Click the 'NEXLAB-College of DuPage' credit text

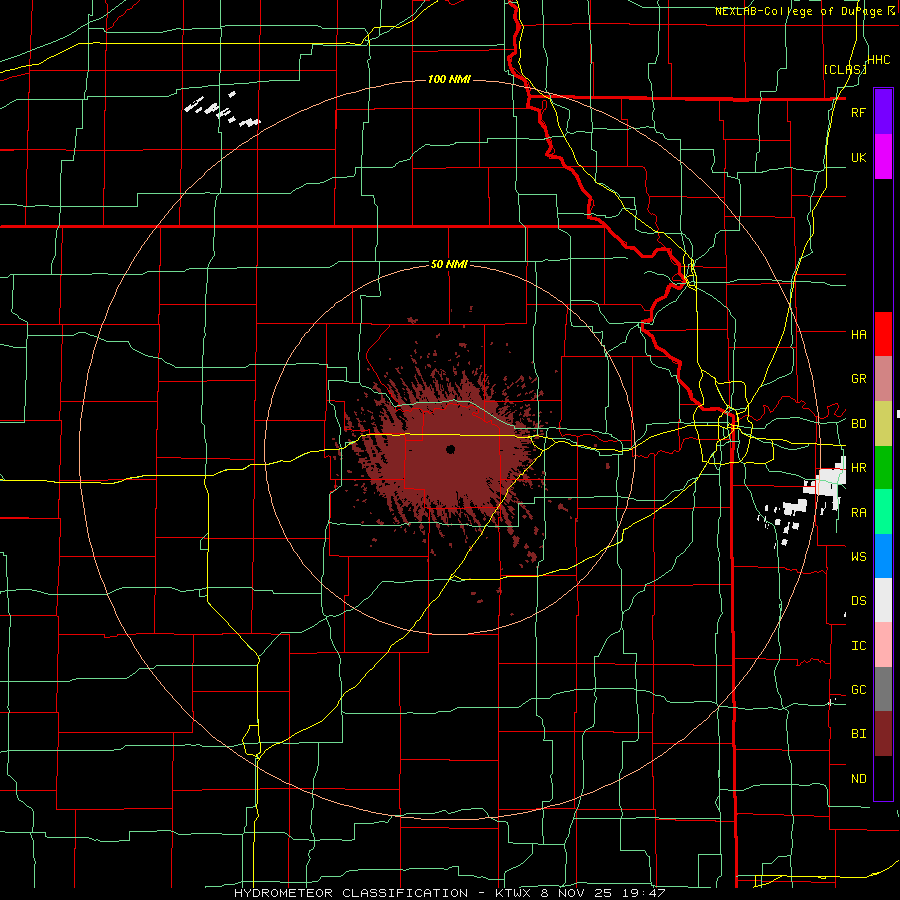[x=798, y=11]
